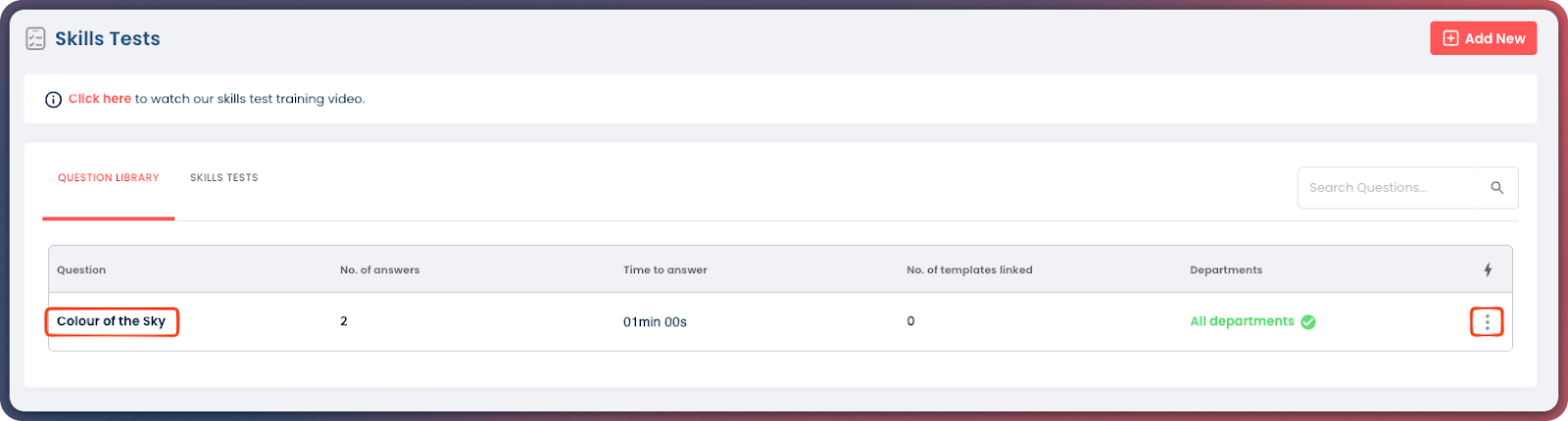Follow the 'Click here' training video link
Image resolution: width=1568 pixels, height=421 pixels.
pos(99,99)
